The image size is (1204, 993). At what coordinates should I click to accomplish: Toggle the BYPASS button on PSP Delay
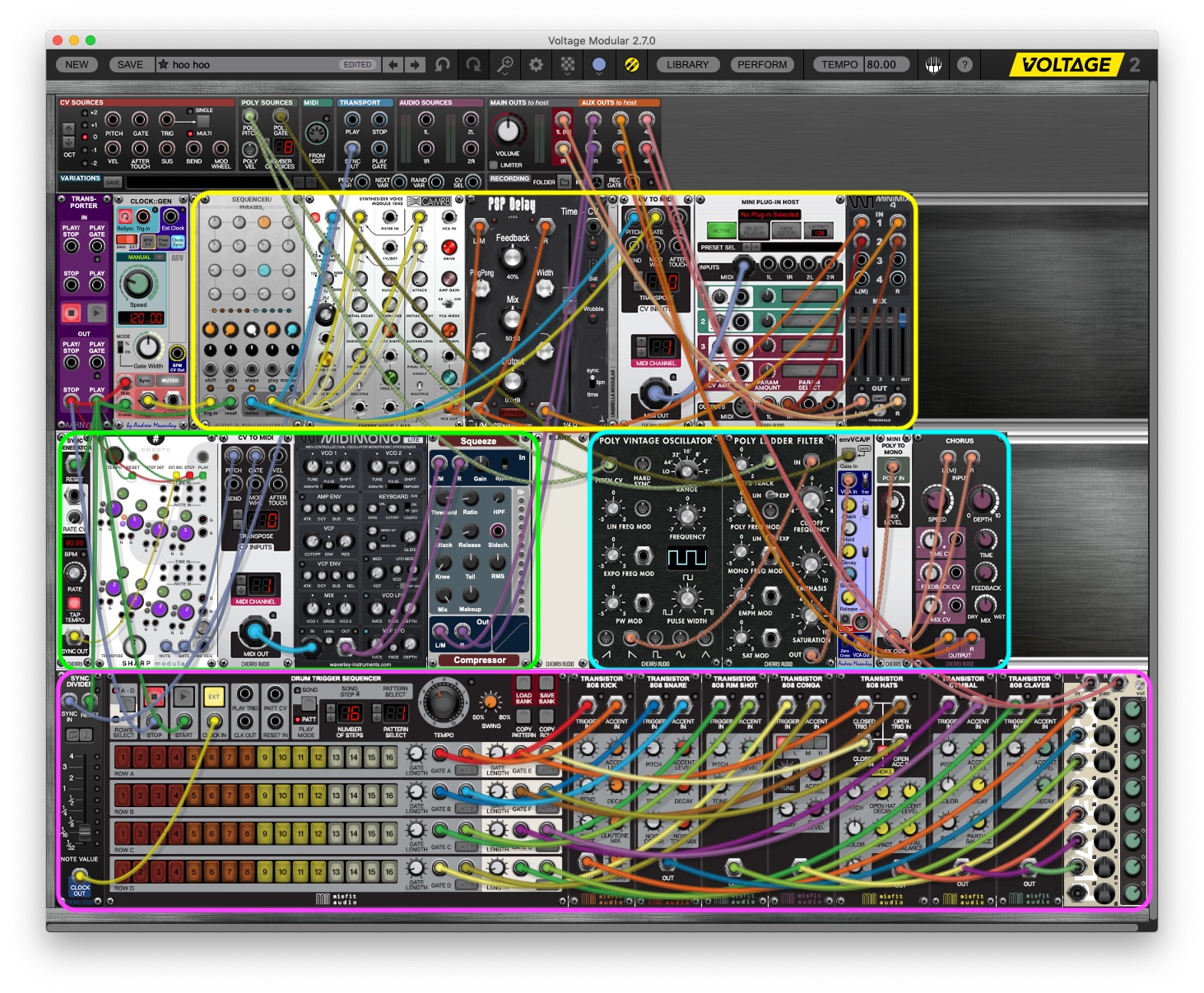pos(512,413)
